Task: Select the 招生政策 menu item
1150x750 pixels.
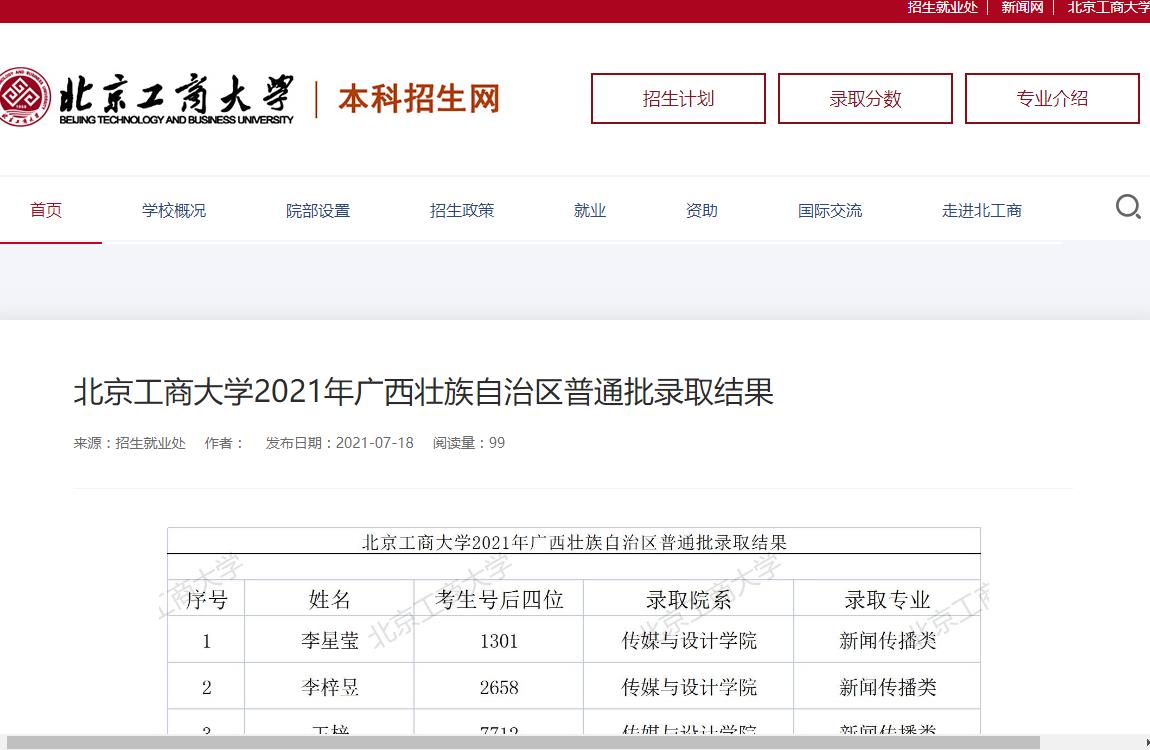Action: click(461, 210)
